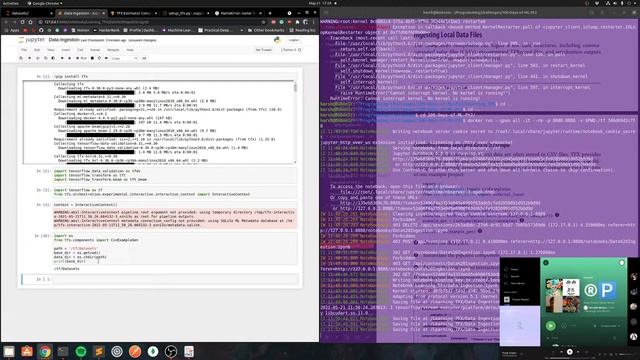Expand the Other bookmarks folder

click(266, 30)
